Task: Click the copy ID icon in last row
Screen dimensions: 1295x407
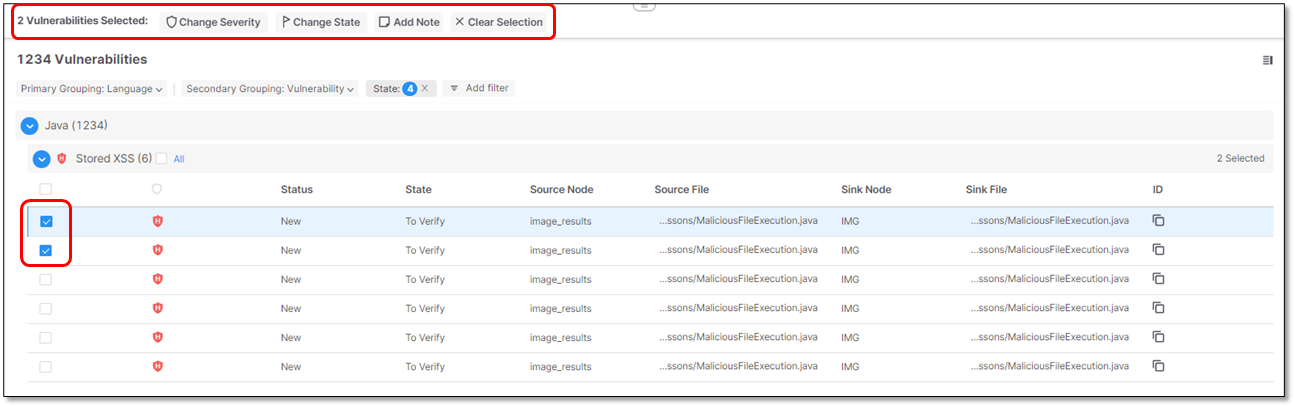Action: pyautogui.click(x=1158, y=366)
